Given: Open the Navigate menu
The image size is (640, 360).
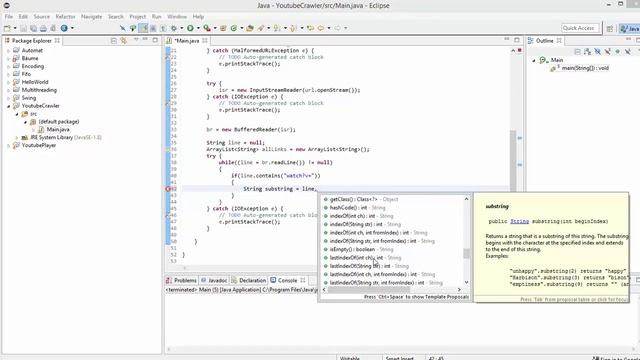Looking at the screenshot, I should pos(91,17).
